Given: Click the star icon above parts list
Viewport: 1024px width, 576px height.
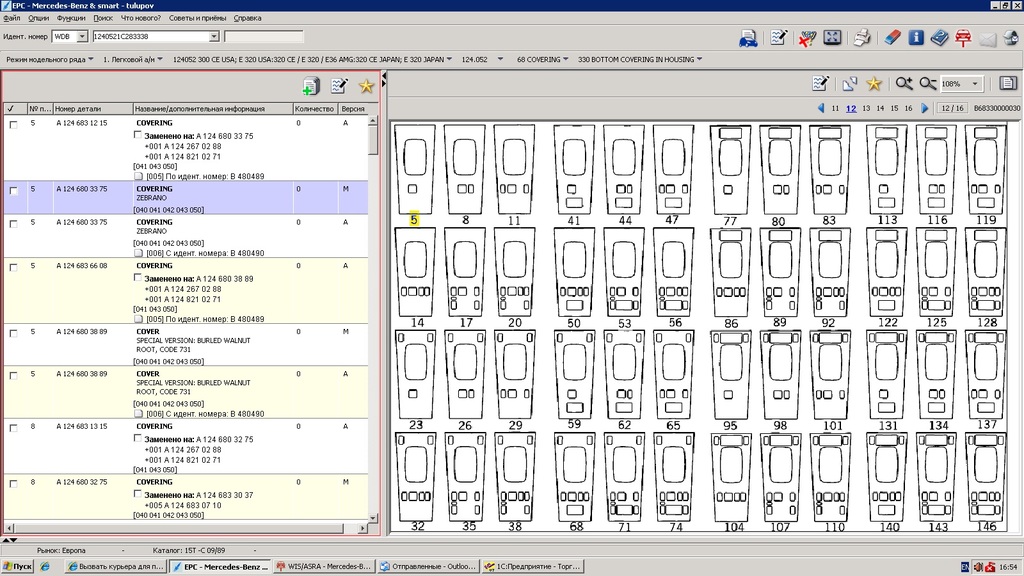Looking at the screenshot, I should pyautogui.click(x=366, y=86).
